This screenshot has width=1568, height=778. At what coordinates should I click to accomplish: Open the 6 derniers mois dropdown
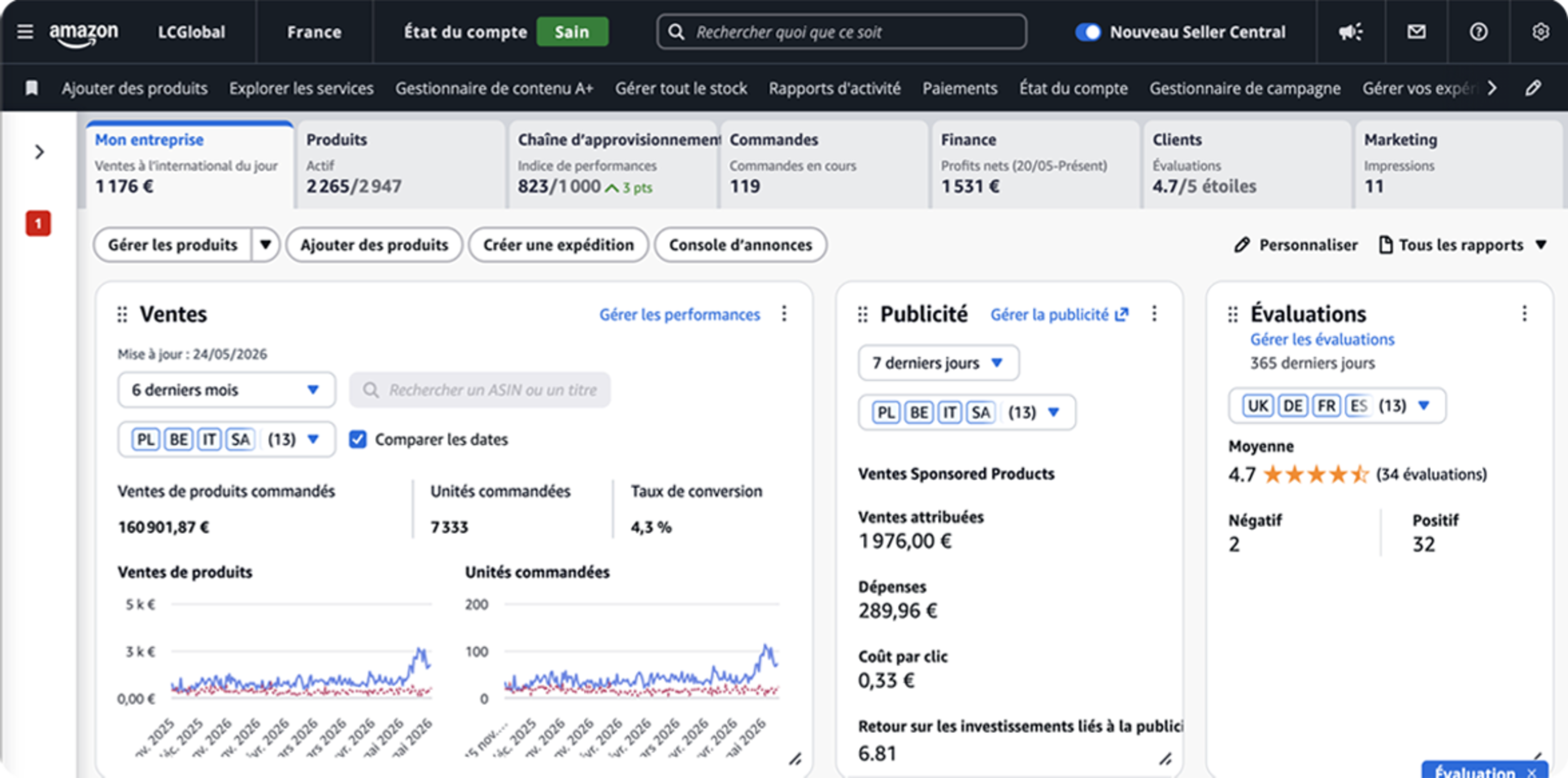227,390
